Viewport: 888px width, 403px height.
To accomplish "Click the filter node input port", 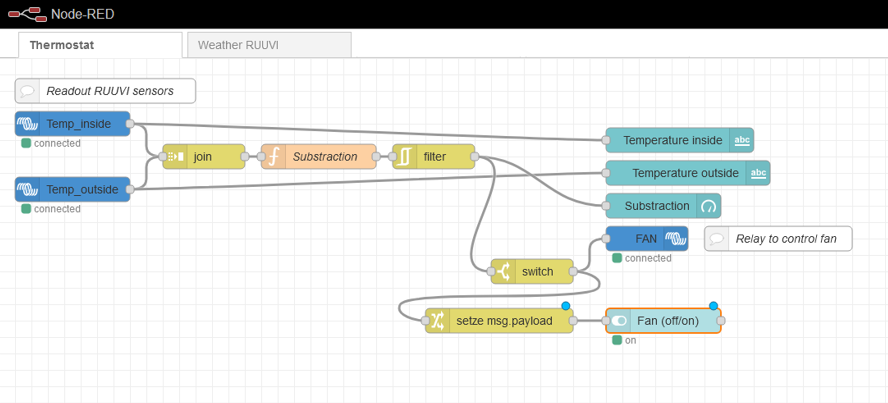I will pyautogui.click(x=392, y=157).
